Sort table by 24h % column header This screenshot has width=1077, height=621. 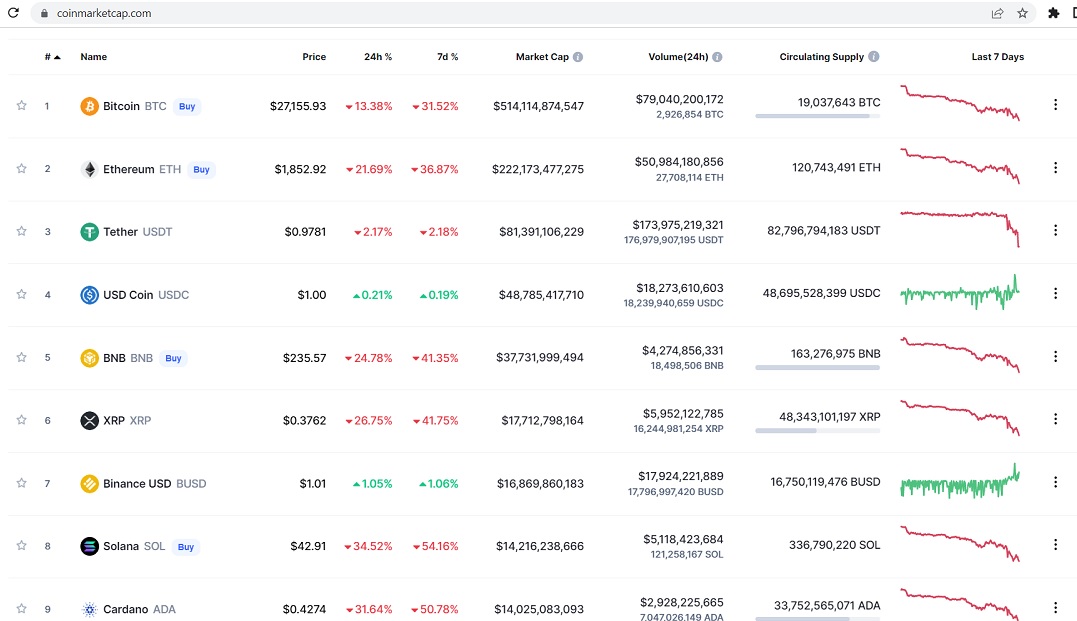pos(378,57)
